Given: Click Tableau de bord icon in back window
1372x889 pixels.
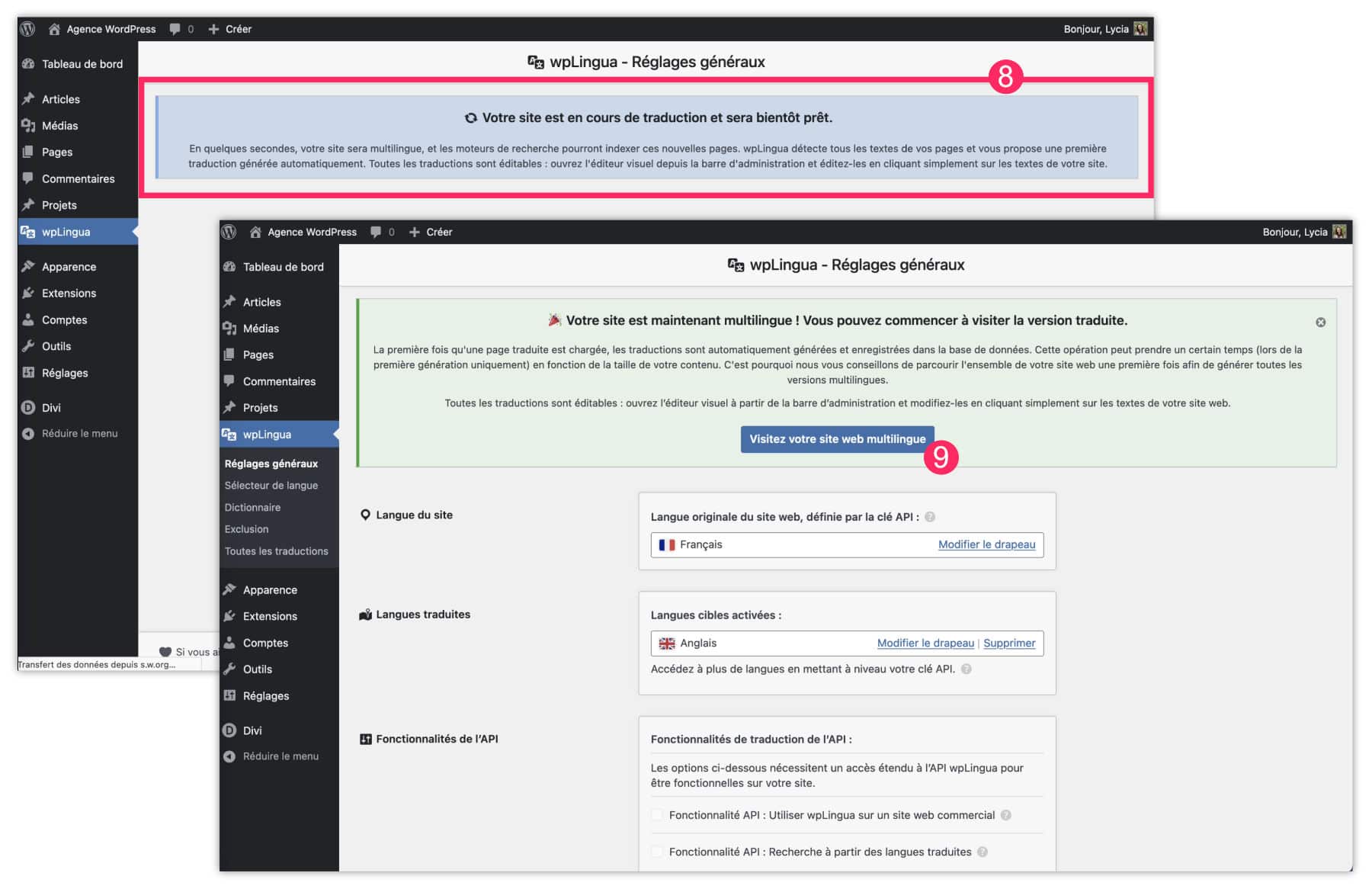Looking at the screenshot, I should (x=28, y=64).
